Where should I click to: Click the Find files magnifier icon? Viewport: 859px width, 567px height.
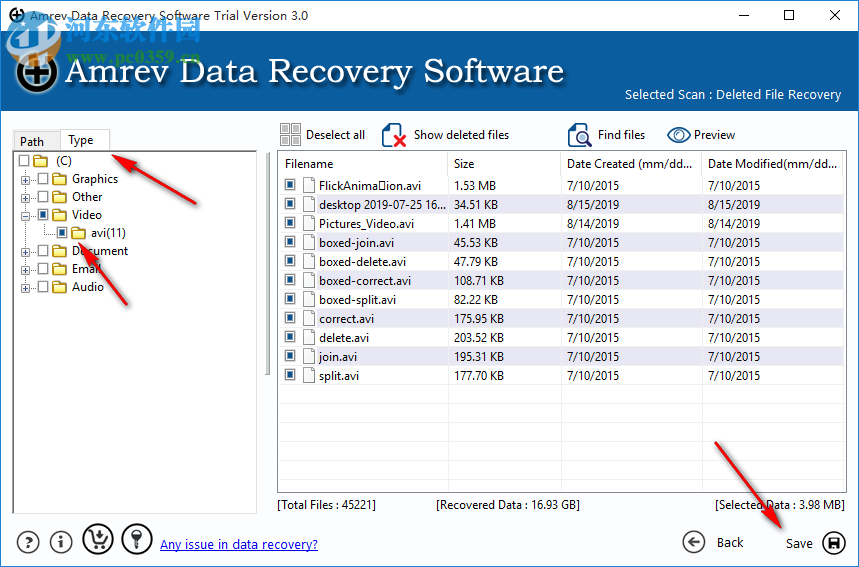(579, 135)
